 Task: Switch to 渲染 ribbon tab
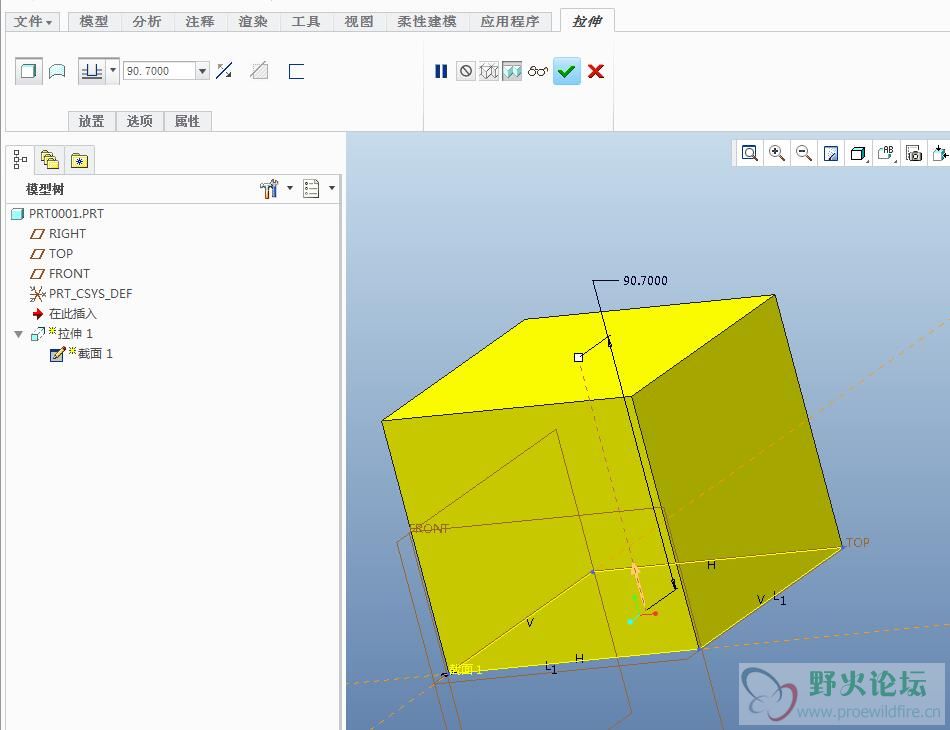tap(253, 22)
